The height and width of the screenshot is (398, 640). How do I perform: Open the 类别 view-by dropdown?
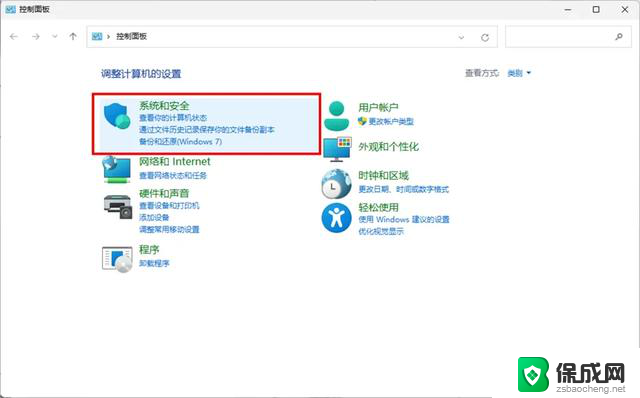[519, 73]
